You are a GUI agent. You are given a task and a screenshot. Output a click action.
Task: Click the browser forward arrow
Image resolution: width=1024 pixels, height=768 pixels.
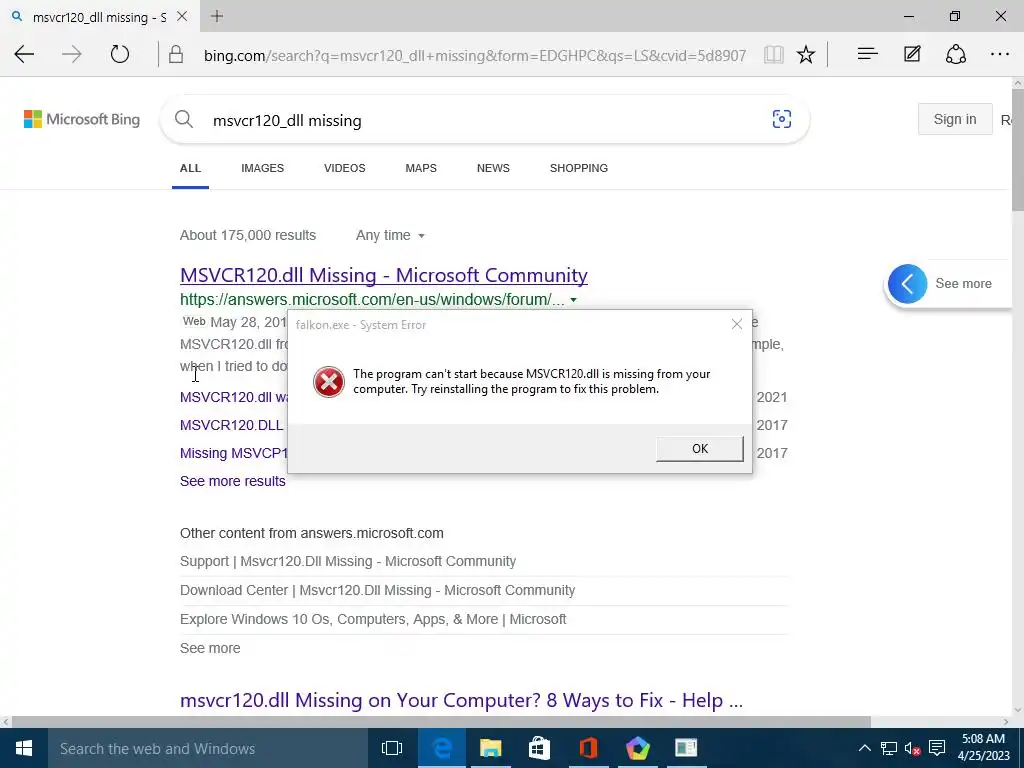(x=72, y=54)
